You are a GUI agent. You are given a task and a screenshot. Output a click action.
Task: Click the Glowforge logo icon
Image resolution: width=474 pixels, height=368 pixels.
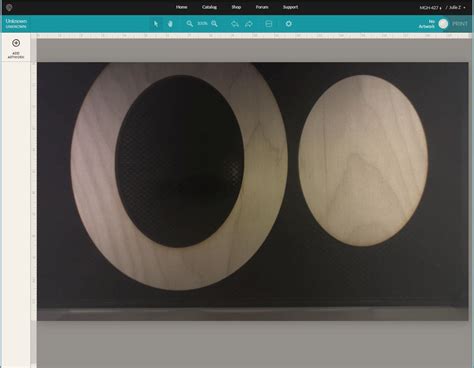click(9, 7)
